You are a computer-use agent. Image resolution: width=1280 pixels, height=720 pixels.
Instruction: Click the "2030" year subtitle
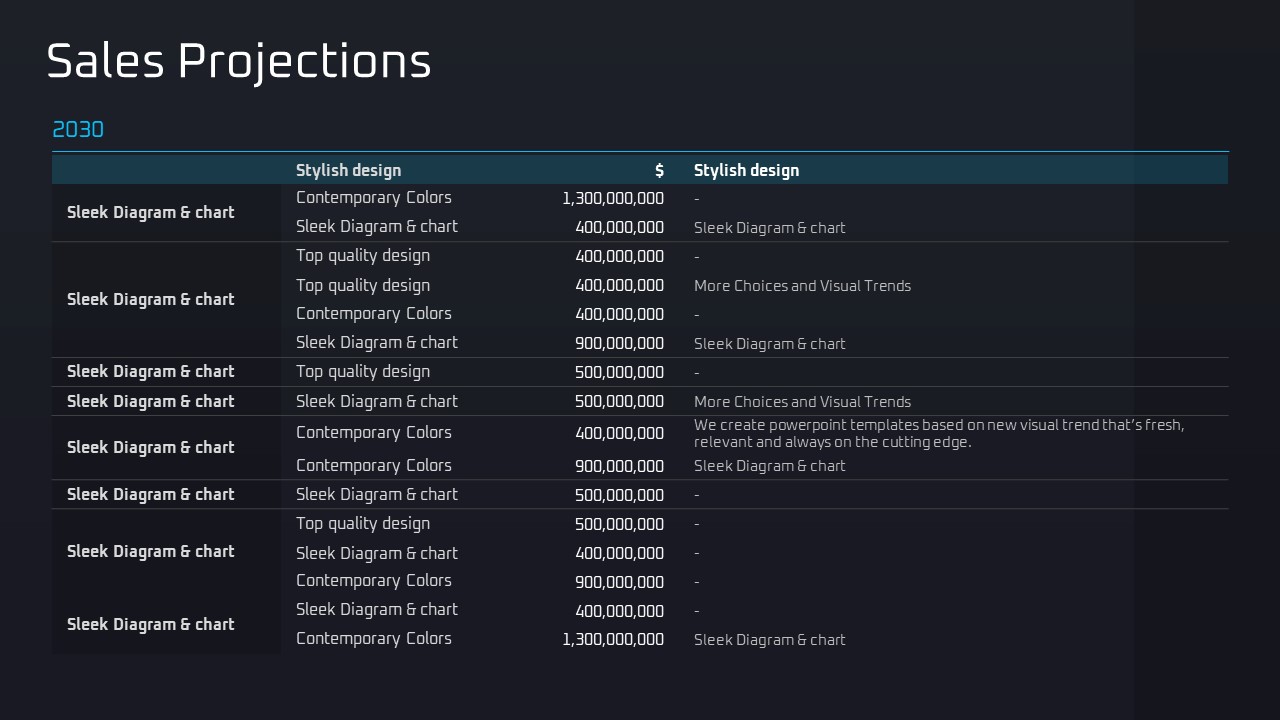[78, 129]
